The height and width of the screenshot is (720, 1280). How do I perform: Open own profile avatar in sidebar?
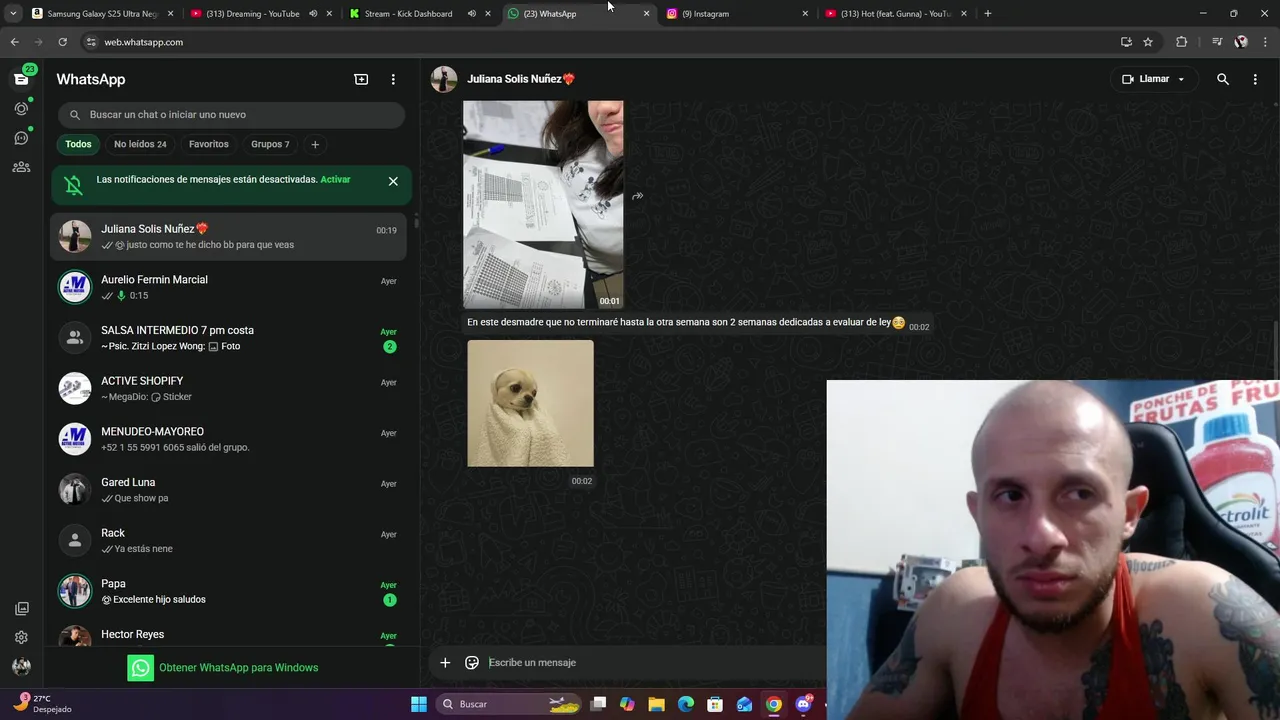pos(21,666)
